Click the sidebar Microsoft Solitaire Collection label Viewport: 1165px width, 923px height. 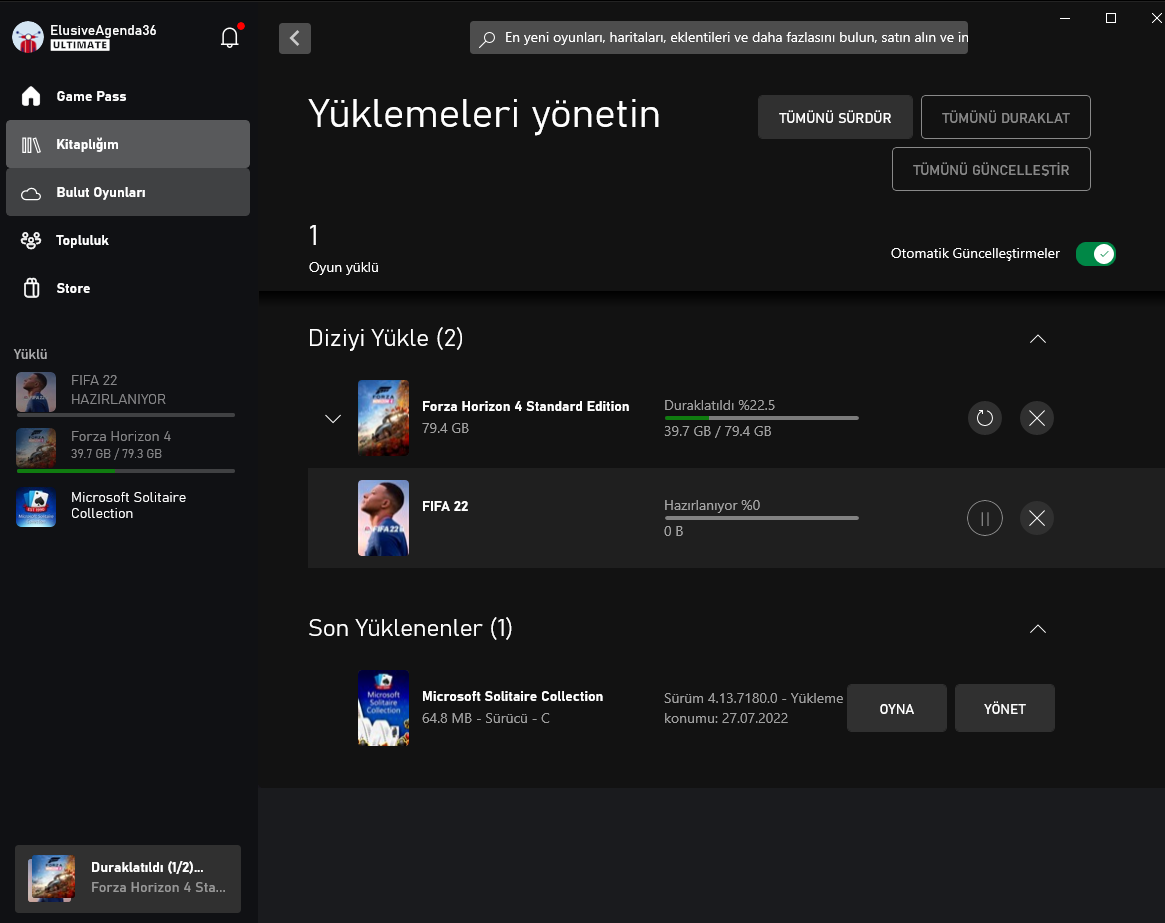pos(129,505)
